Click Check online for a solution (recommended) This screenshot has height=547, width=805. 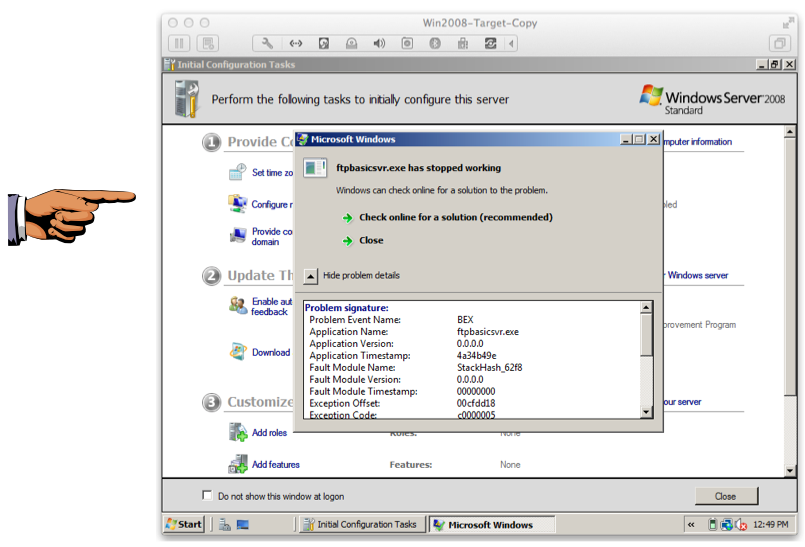[456, 217]
